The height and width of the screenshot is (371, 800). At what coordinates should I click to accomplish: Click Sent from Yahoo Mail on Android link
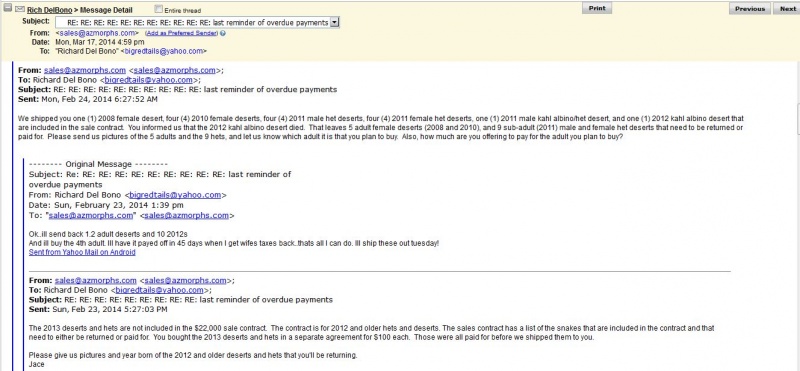[x=82, y=252]
